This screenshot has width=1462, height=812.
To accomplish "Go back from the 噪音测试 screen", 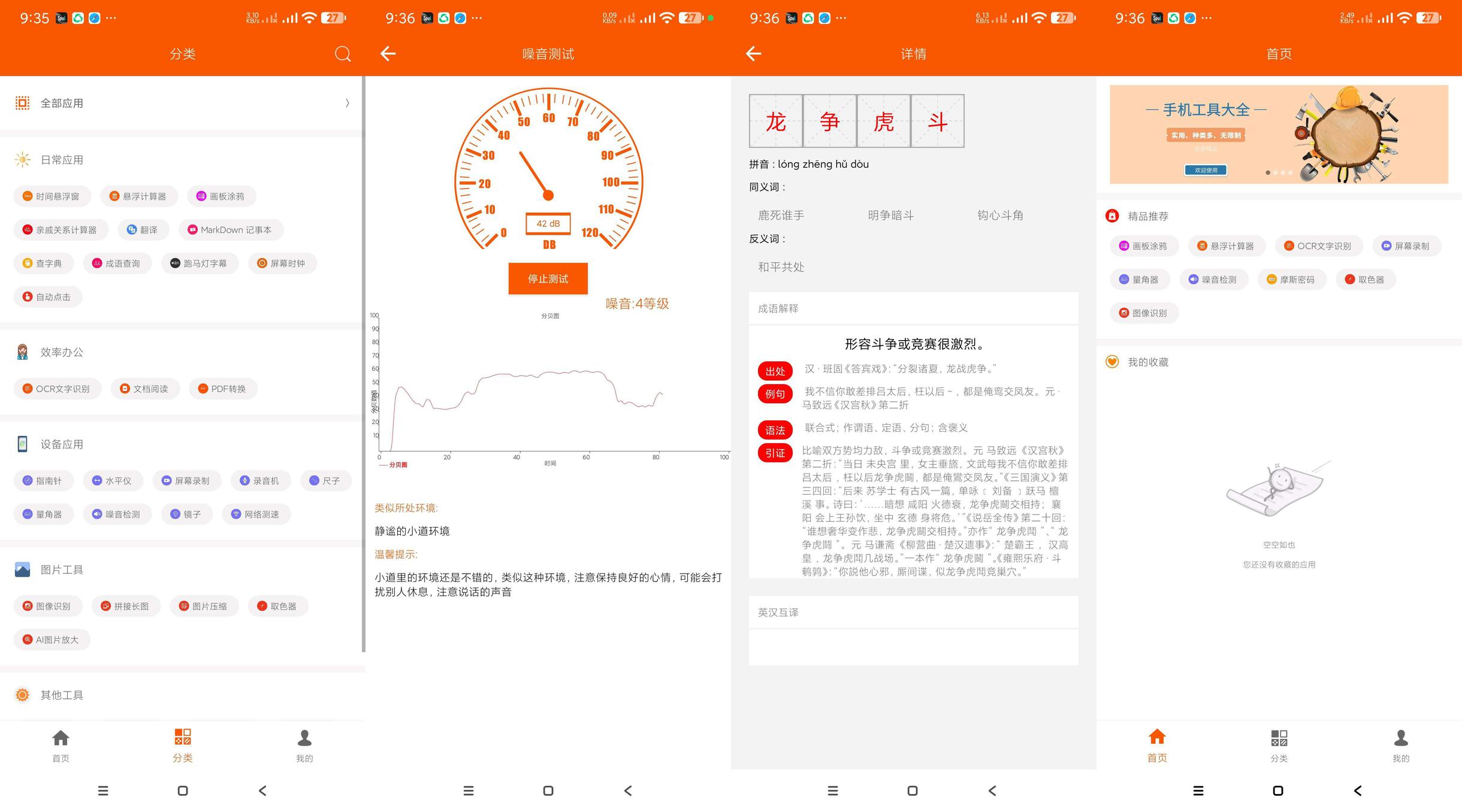I will click(x=388, y=54).
